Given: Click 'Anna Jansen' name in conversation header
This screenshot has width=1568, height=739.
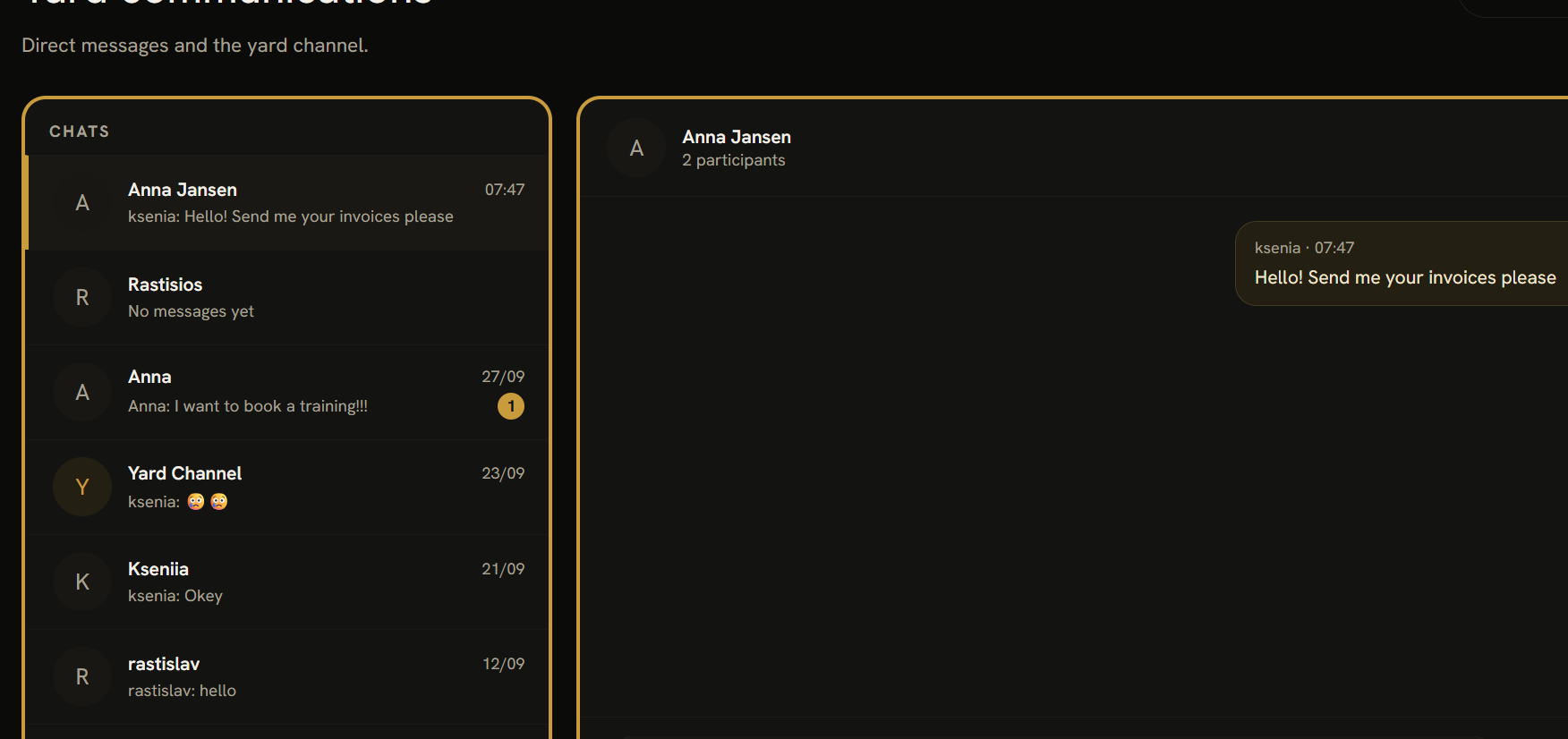Looking at the screenshot, I should pos(737,137).
